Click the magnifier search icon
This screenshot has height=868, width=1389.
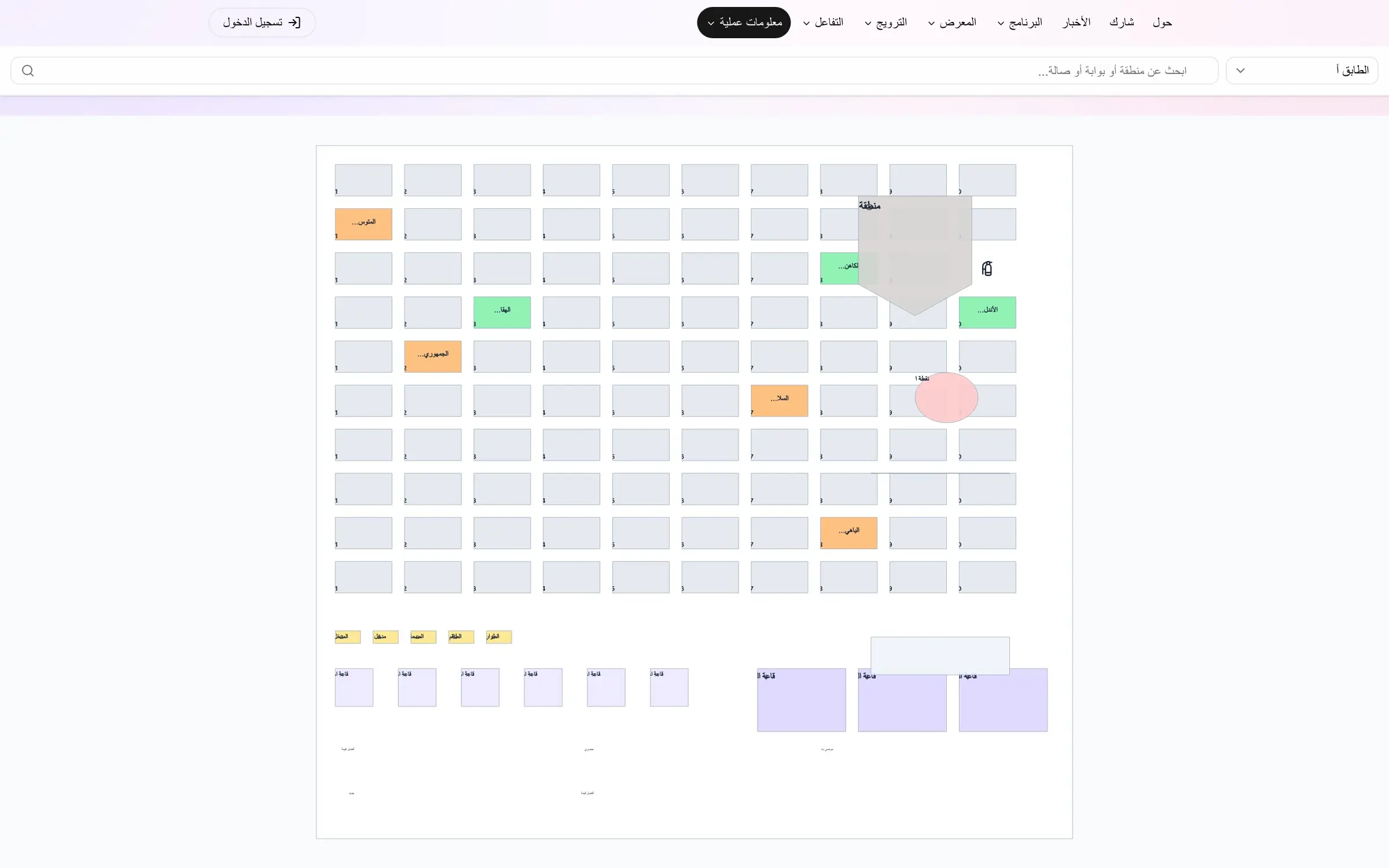tap(28, 71)
